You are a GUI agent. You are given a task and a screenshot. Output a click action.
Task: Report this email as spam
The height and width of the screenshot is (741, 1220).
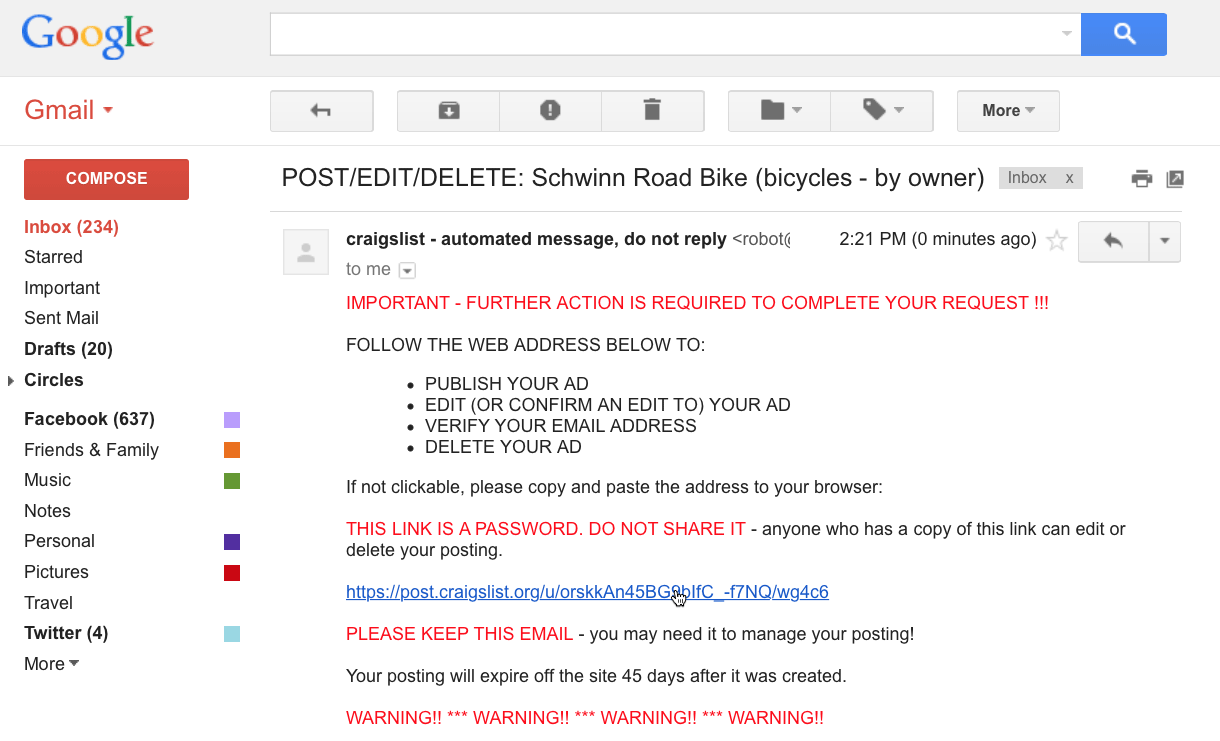550,110
